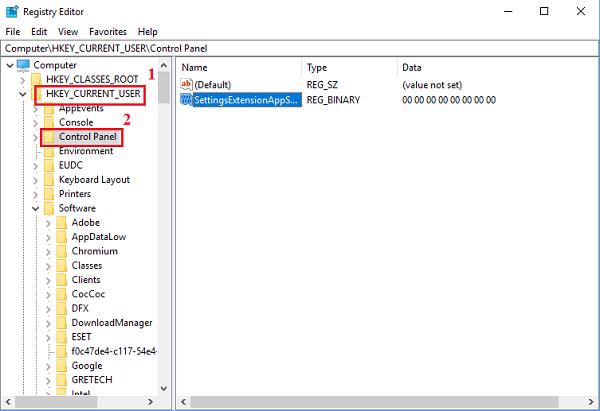Open the File menu

[x=13, y=31]
